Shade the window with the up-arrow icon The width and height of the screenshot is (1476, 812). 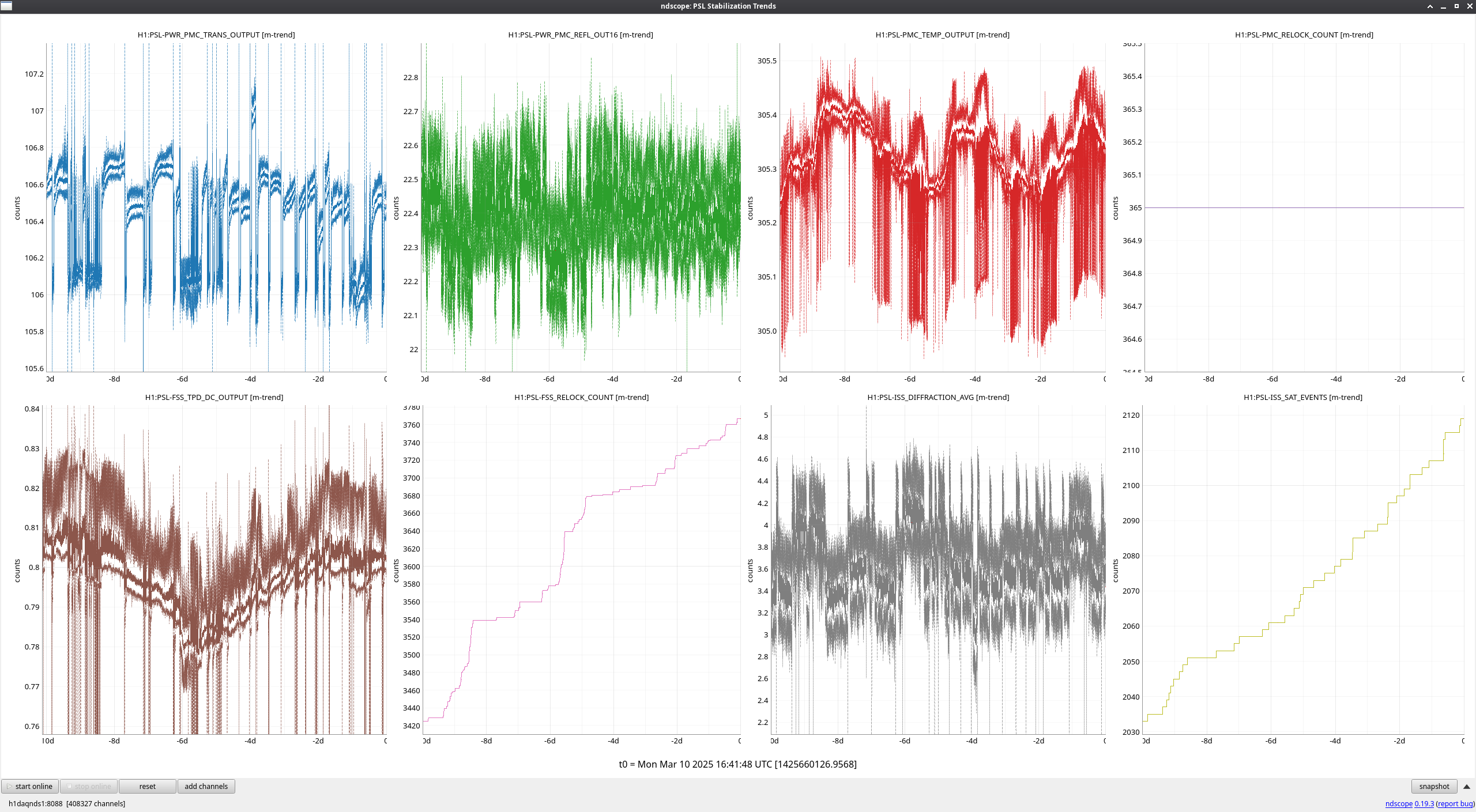[x=1430, y=6]
